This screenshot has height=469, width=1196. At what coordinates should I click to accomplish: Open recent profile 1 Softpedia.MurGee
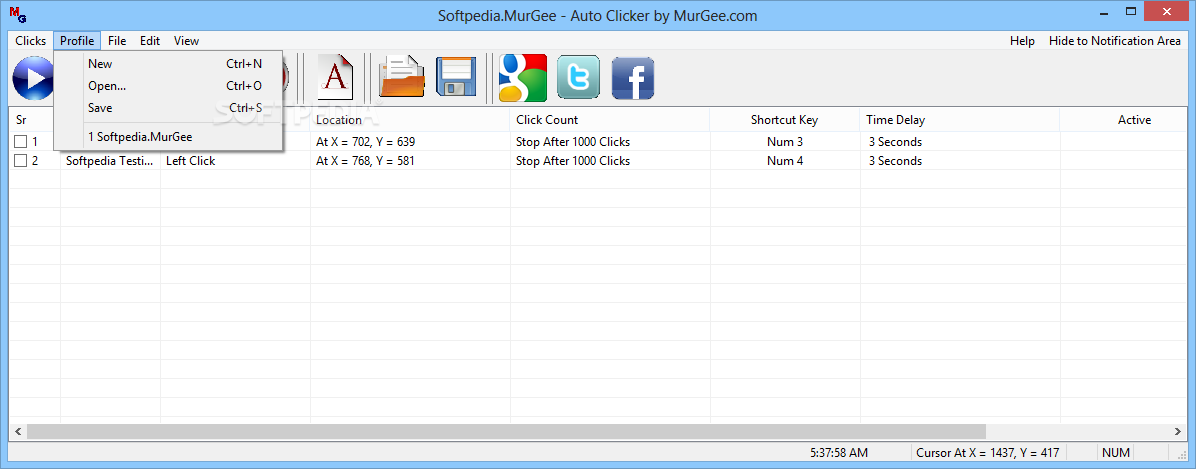pos(169,137)
